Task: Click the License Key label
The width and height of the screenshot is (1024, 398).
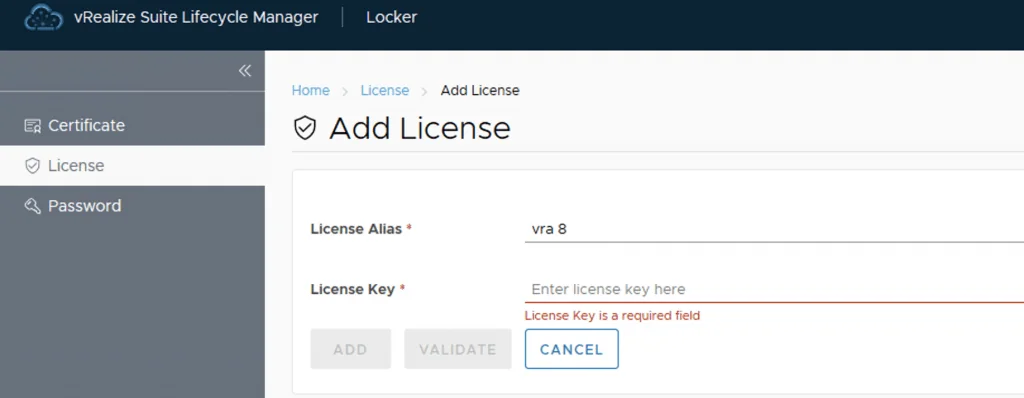Action: coord(353,290)
